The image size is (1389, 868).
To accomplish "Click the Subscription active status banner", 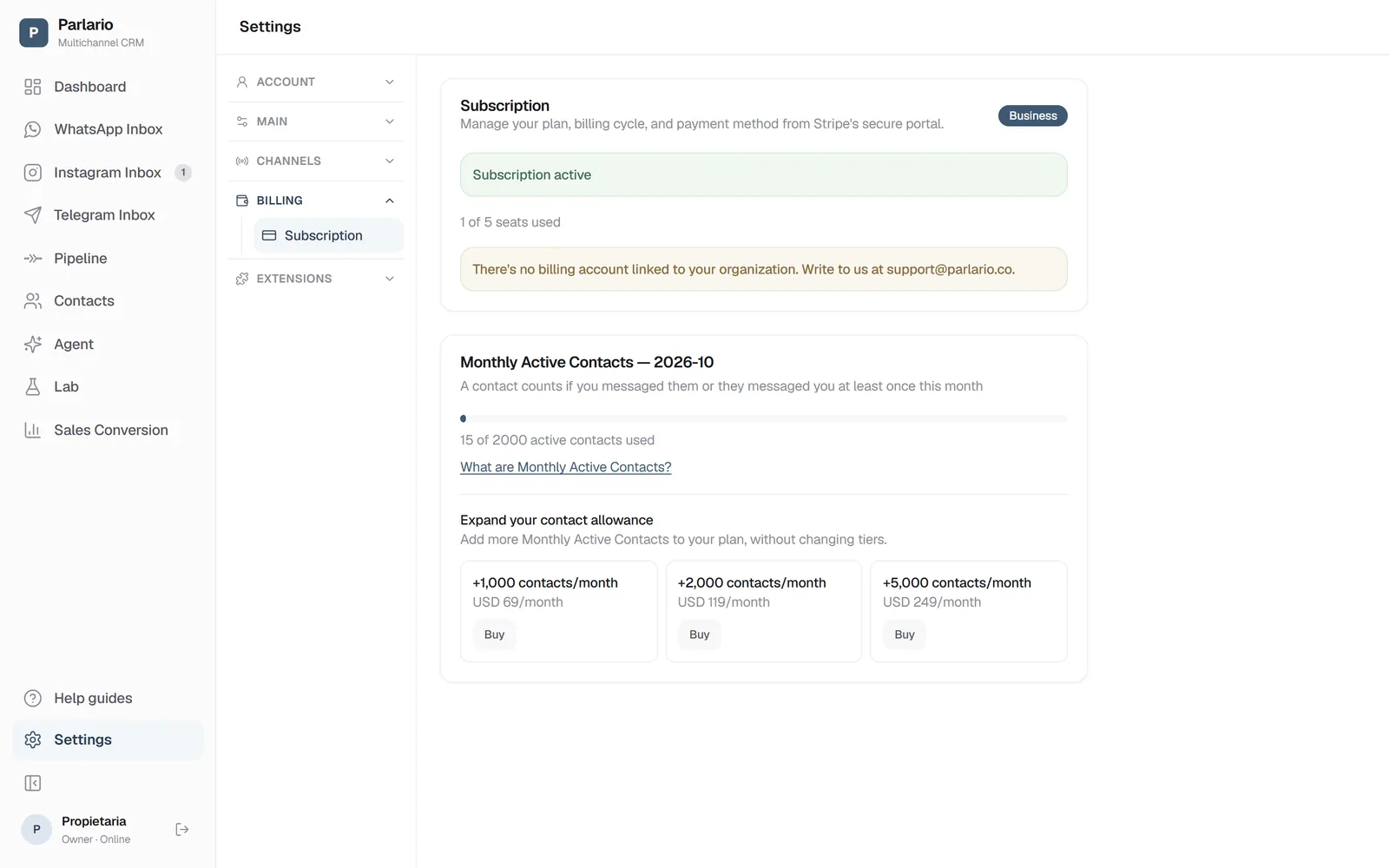I will click(x=764, y=174).
